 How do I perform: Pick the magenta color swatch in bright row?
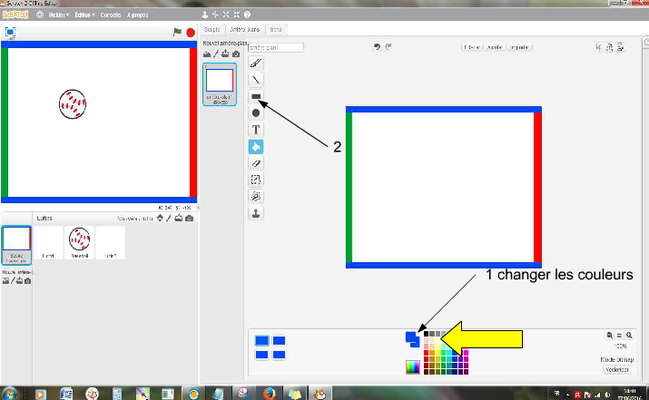tap(466, 353)
